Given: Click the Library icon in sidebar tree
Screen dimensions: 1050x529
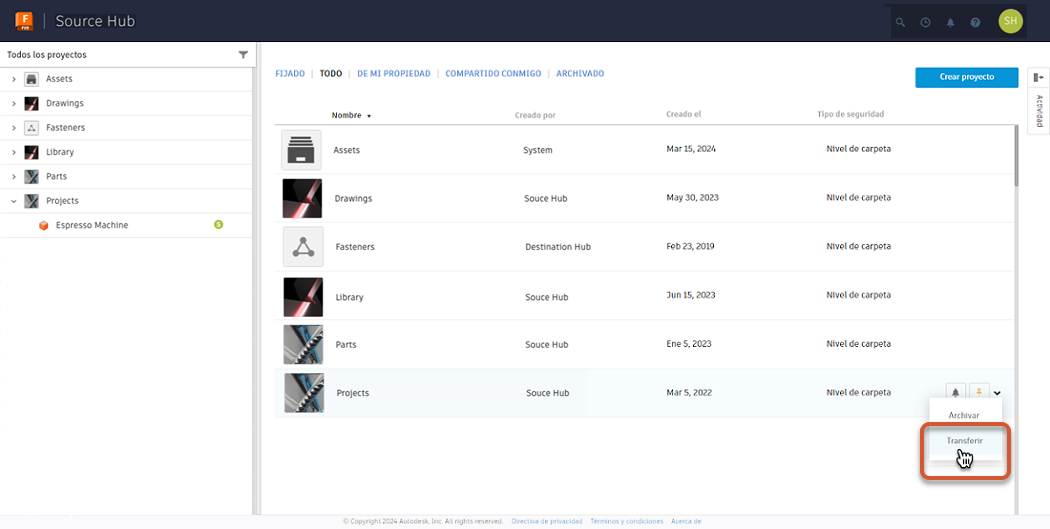Looking at the screenshot, I should 31,152.
